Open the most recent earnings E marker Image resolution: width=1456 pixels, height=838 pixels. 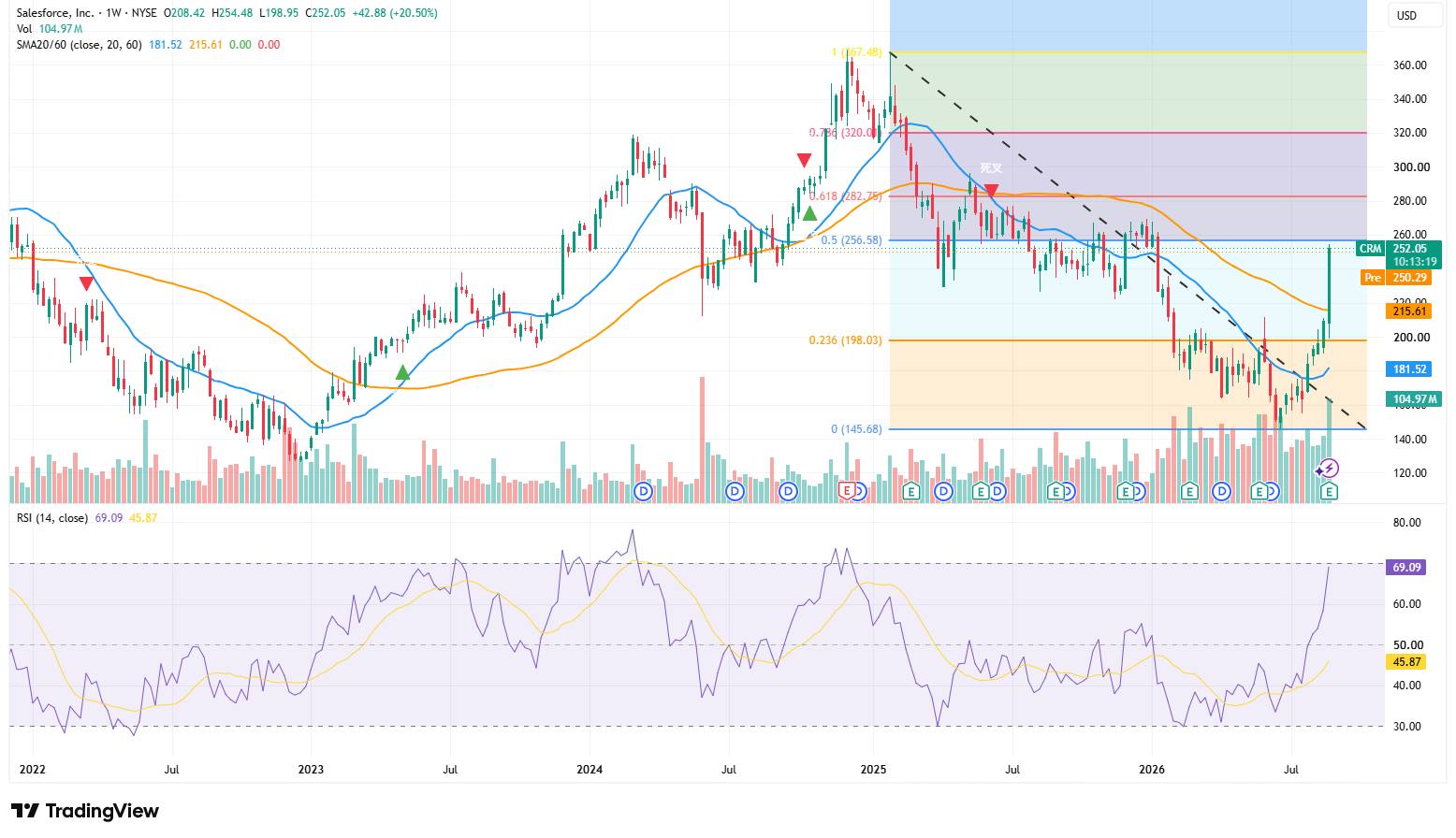tap(1329, 491)
